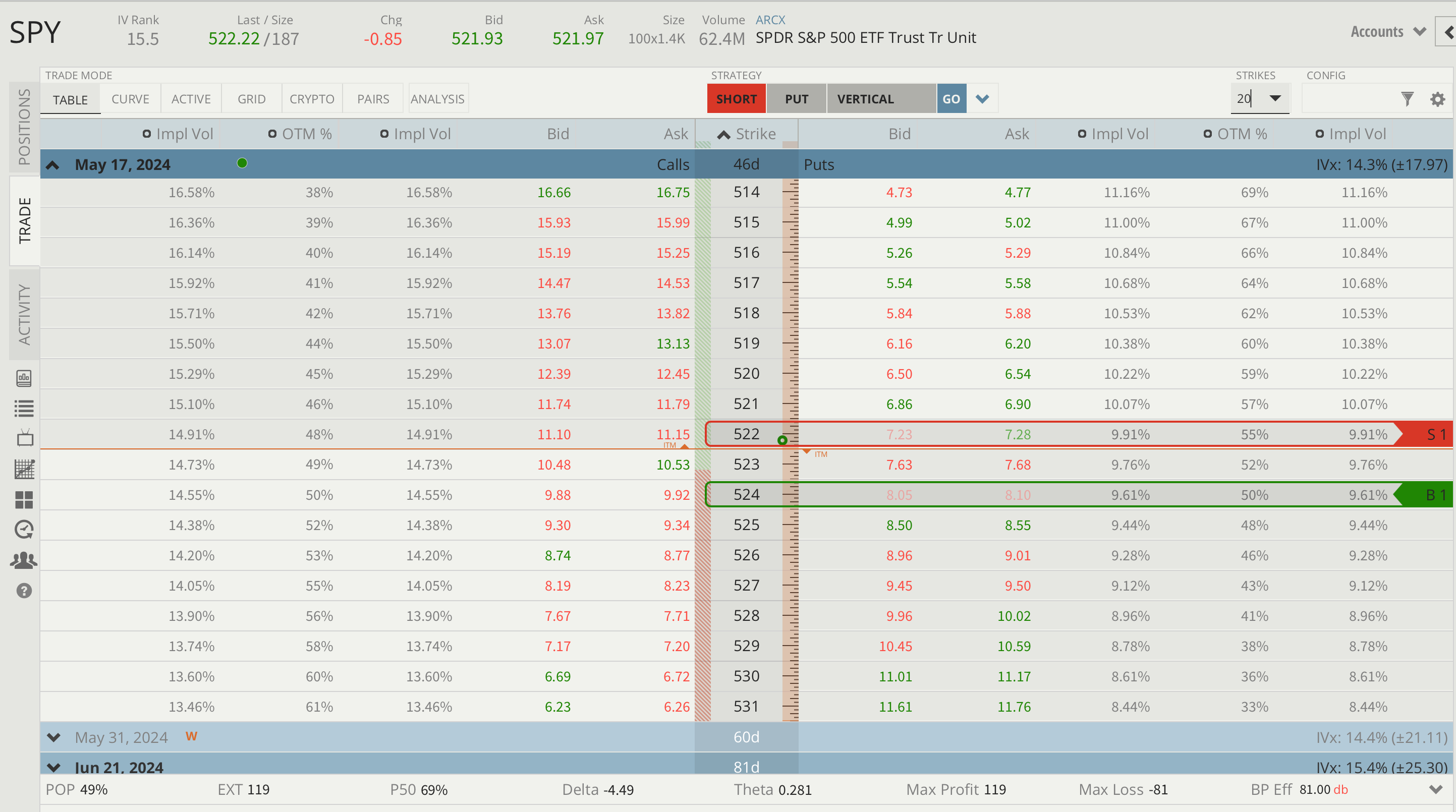Collapse the May 17, 2024 expiration
Viewport: 1456px width, 812px height.
52,165
